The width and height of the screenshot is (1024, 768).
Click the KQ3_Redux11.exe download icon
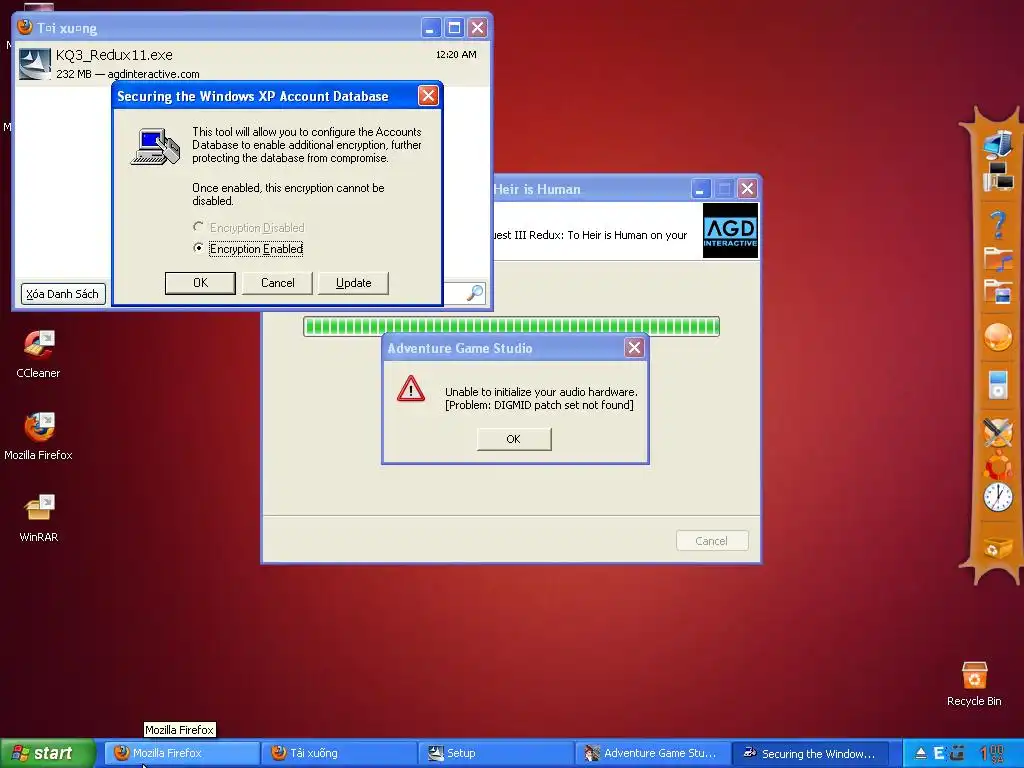(35, 64)
